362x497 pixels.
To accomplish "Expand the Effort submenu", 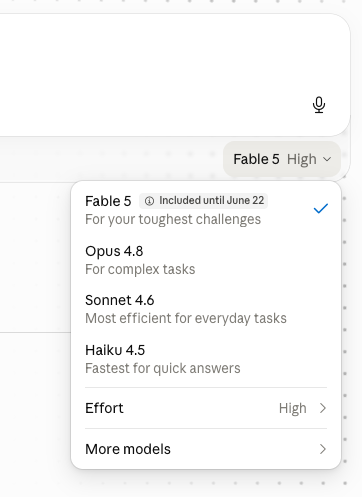I will (x=206, y=408).
